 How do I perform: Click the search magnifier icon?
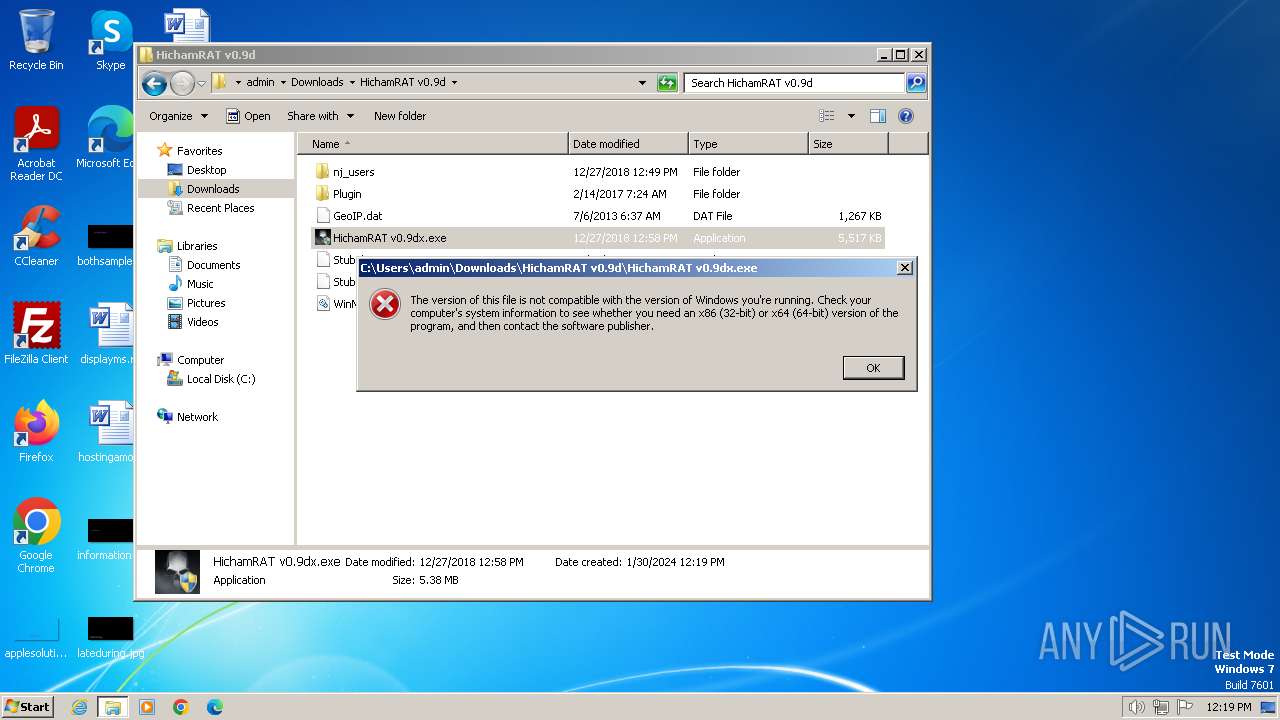916,83
